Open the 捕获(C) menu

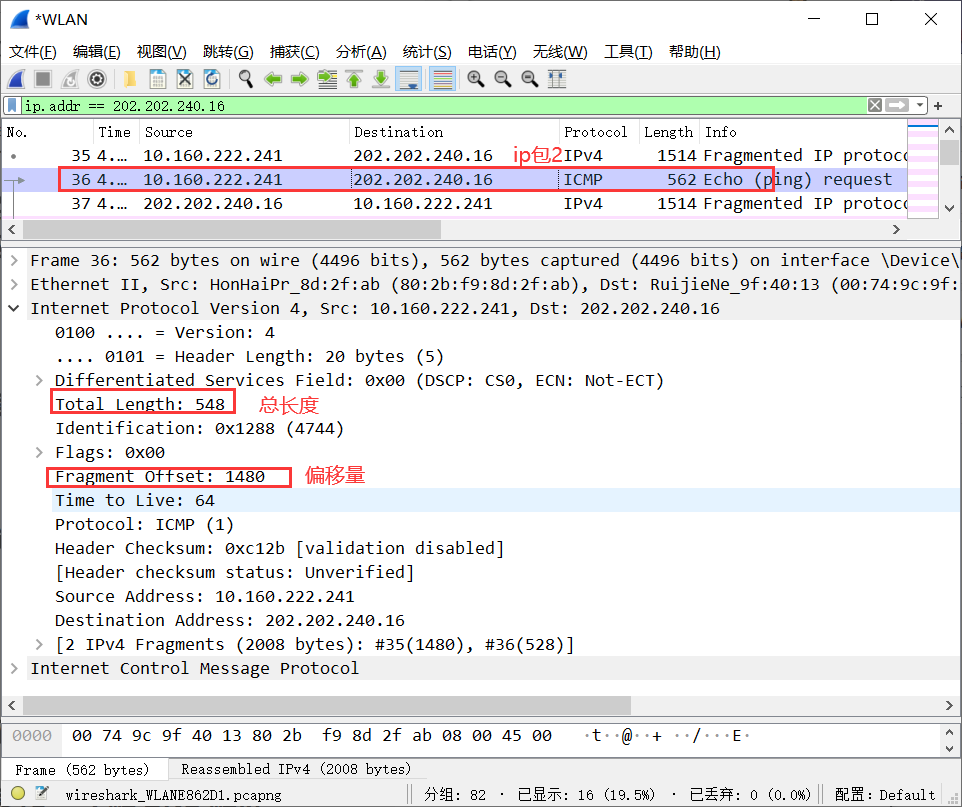click(294, 52)
